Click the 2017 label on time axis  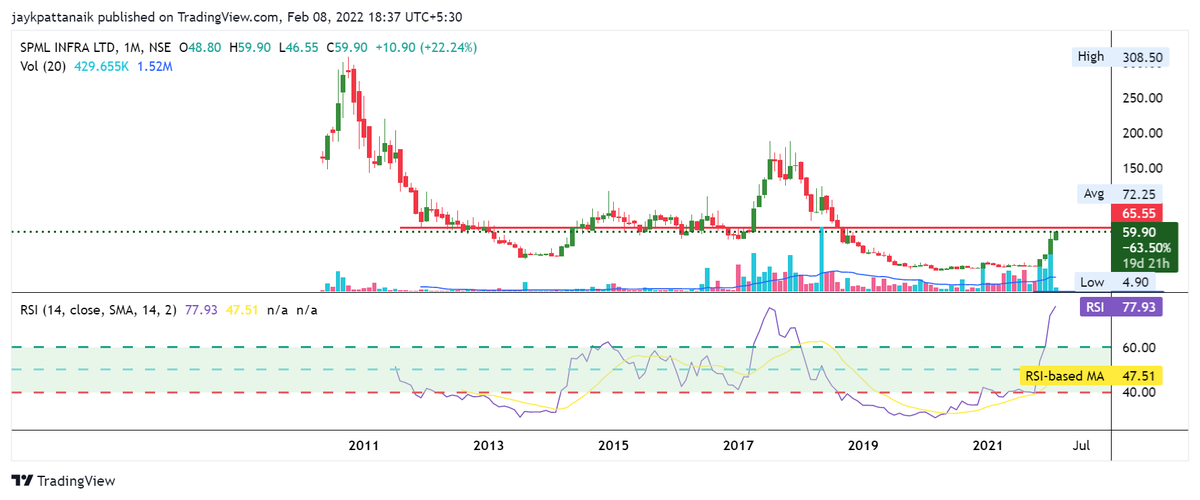pyautogui.click(x=739, y=445)
